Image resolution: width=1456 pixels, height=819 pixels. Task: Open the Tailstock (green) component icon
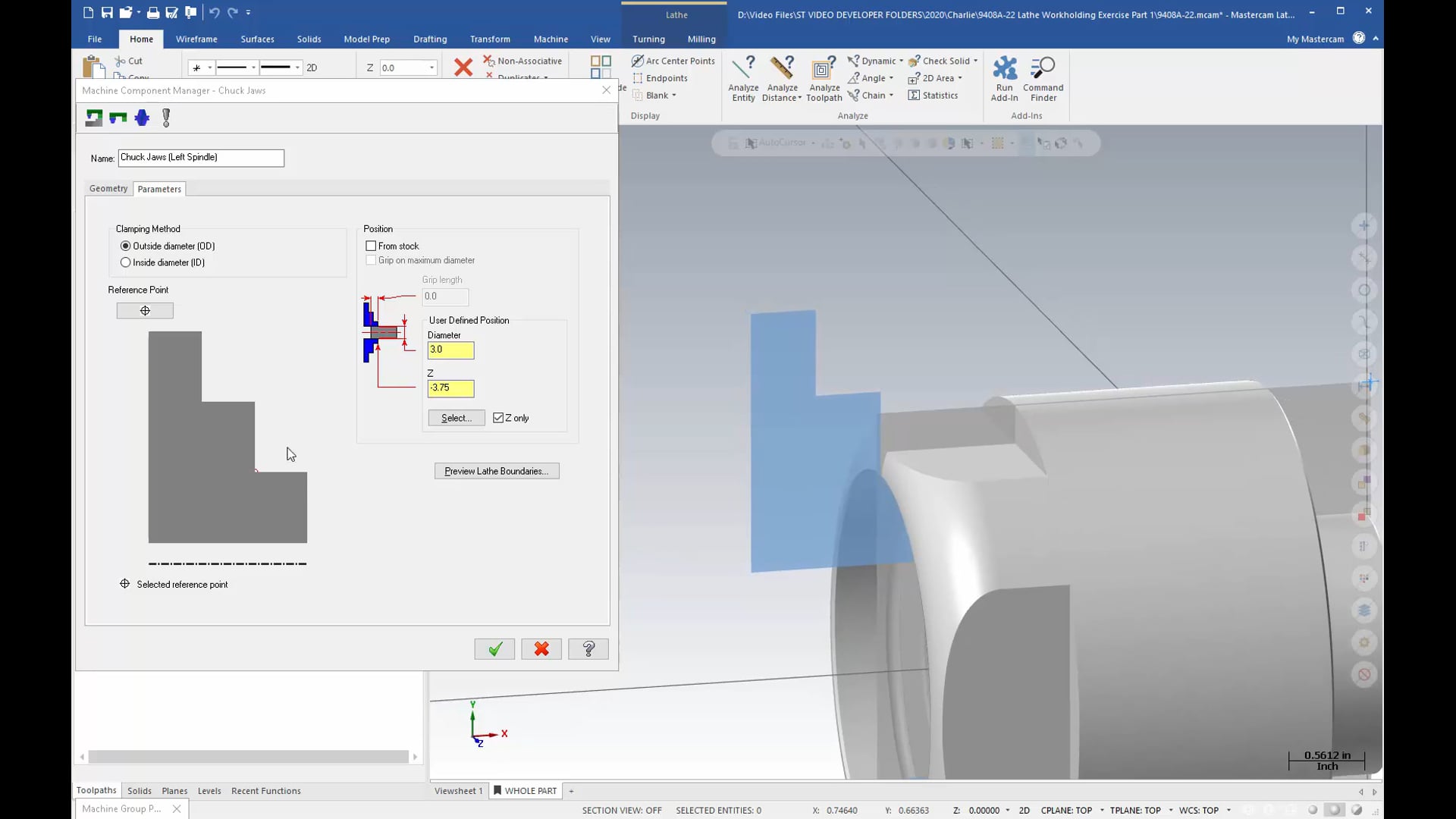pyautogui.click(x=118, y=118)
